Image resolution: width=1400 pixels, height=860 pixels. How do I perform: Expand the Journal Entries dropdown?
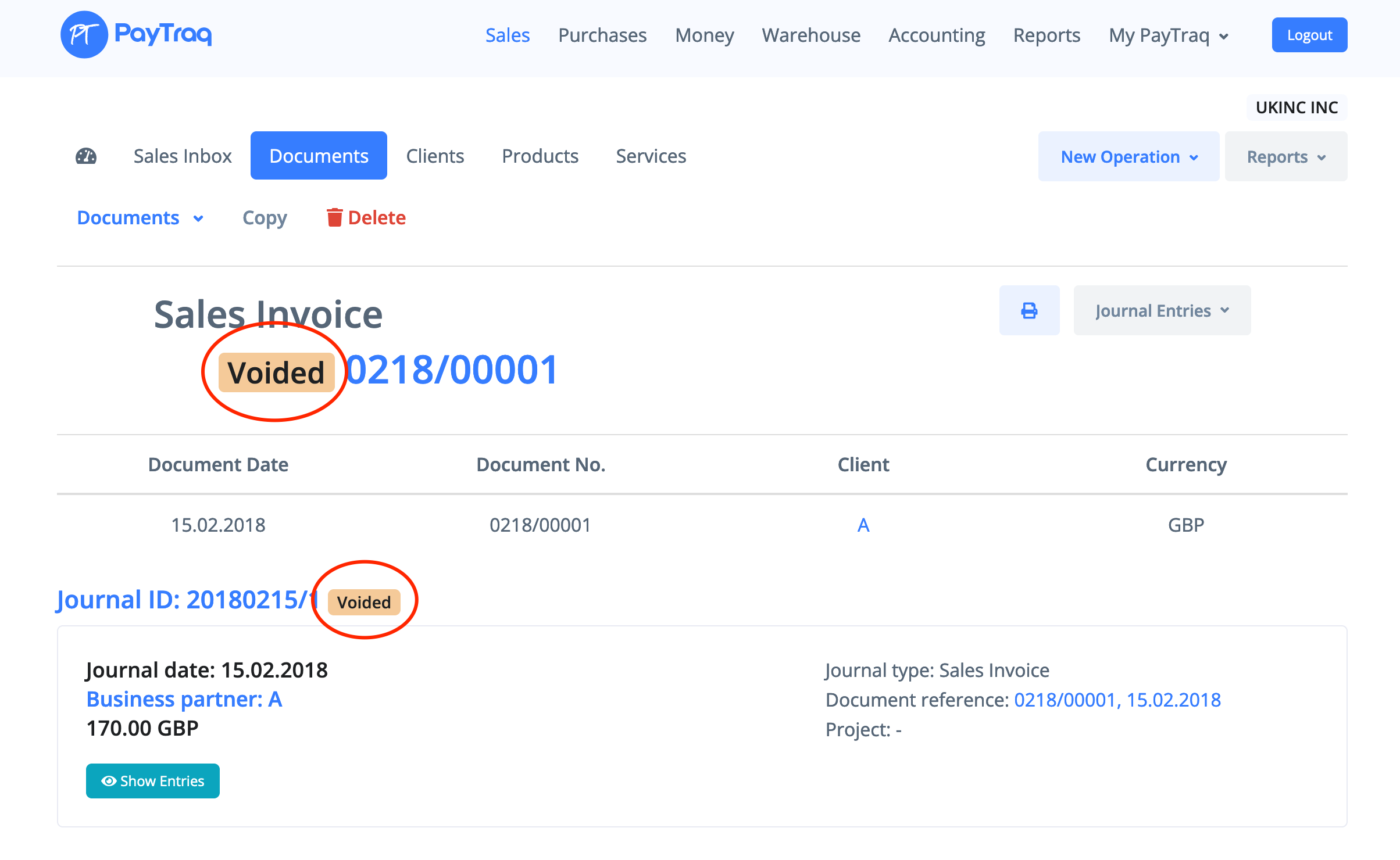[x=1162, y=310]
